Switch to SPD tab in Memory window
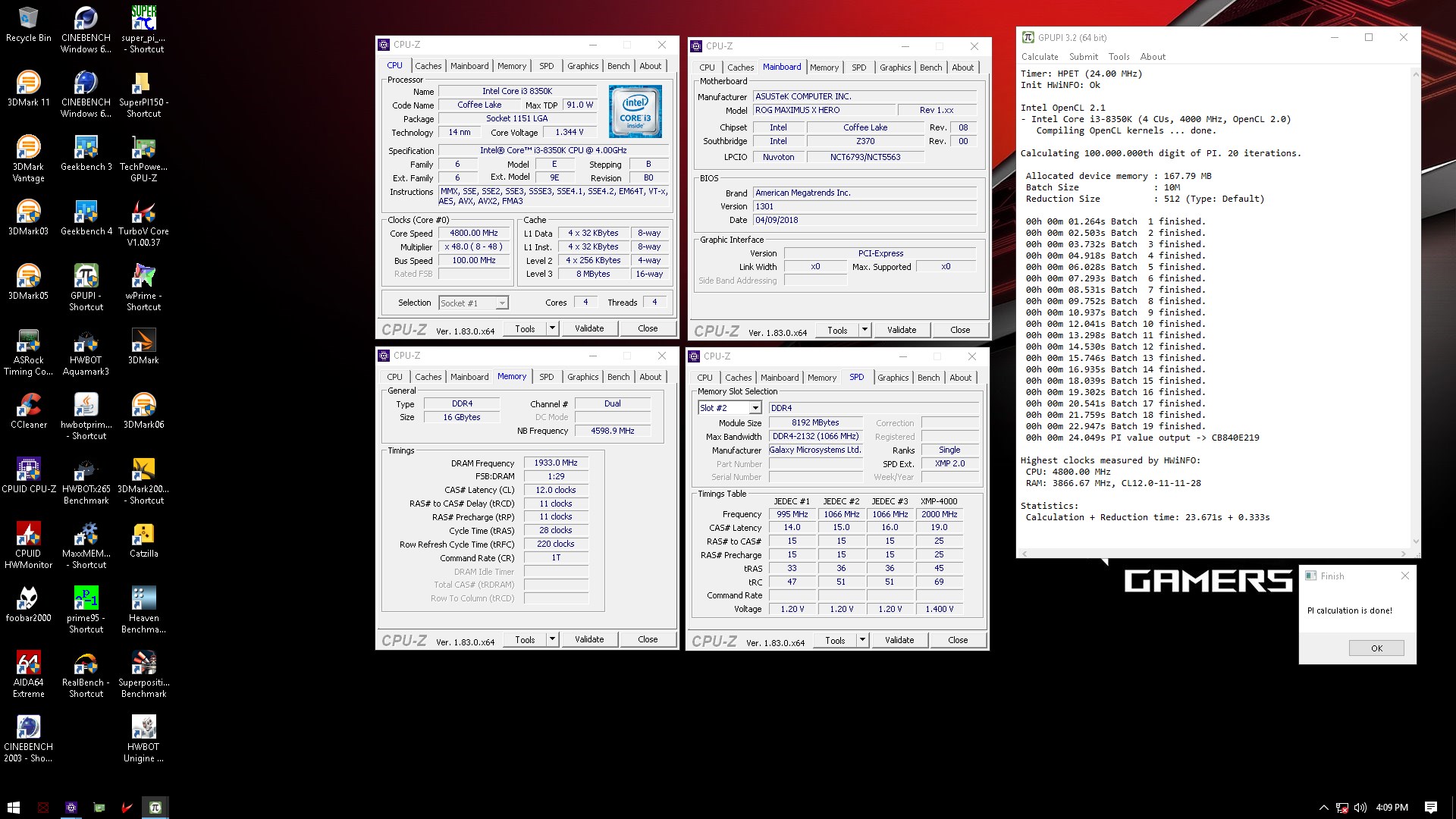 point(546,377)
